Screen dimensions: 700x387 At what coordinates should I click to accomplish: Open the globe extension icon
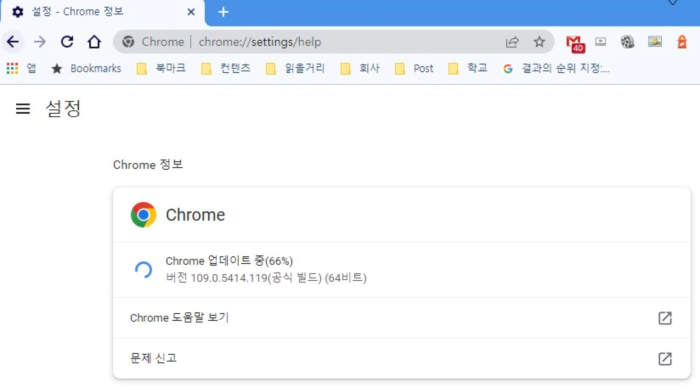[628, 42]
